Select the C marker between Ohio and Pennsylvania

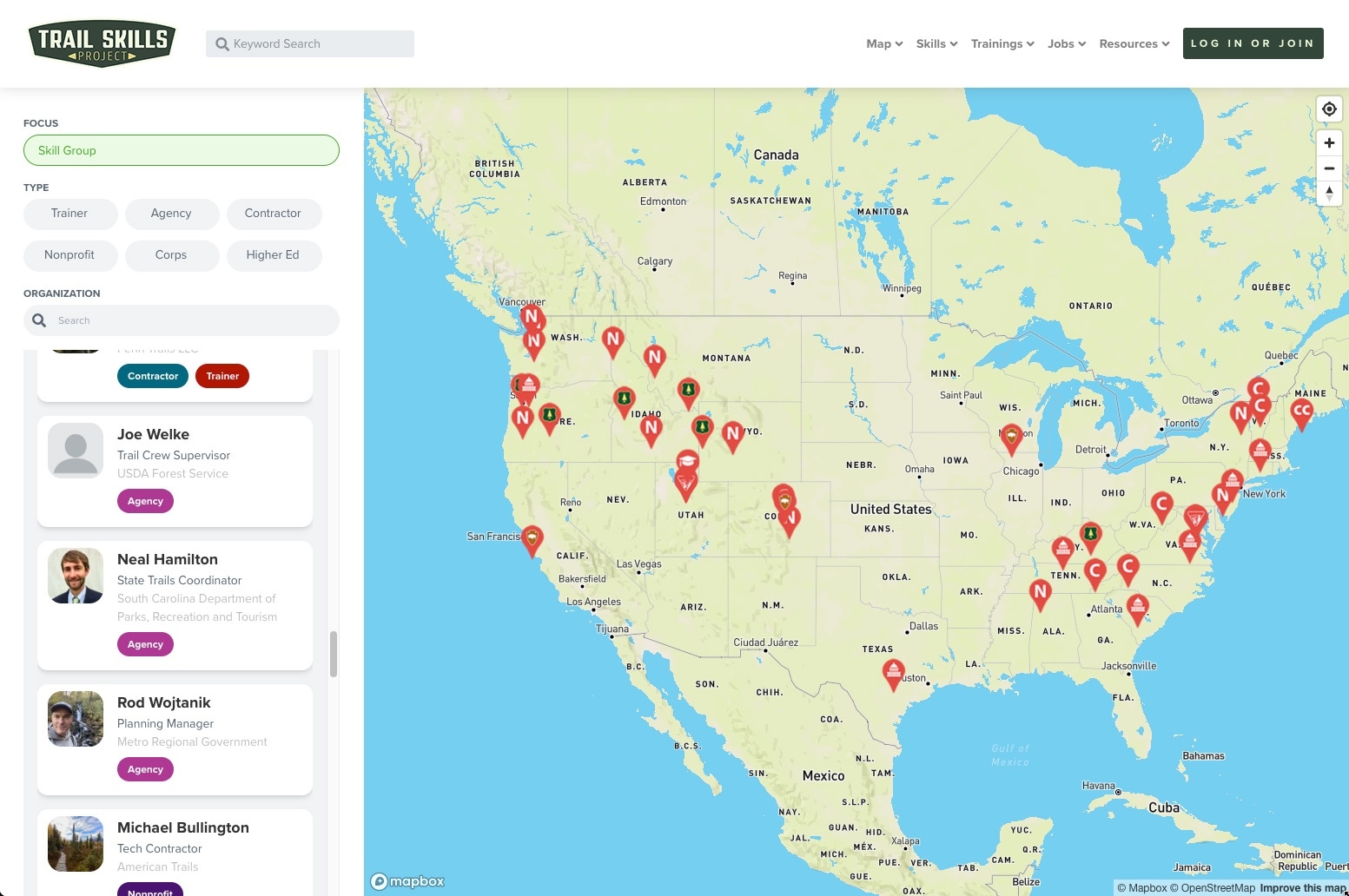point(1161,507)
